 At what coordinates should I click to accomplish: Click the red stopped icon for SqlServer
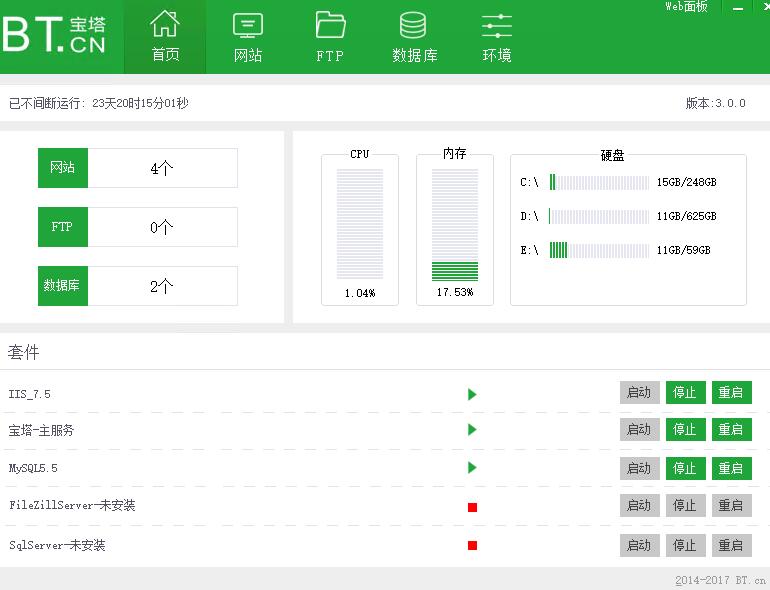coord(472,545)
